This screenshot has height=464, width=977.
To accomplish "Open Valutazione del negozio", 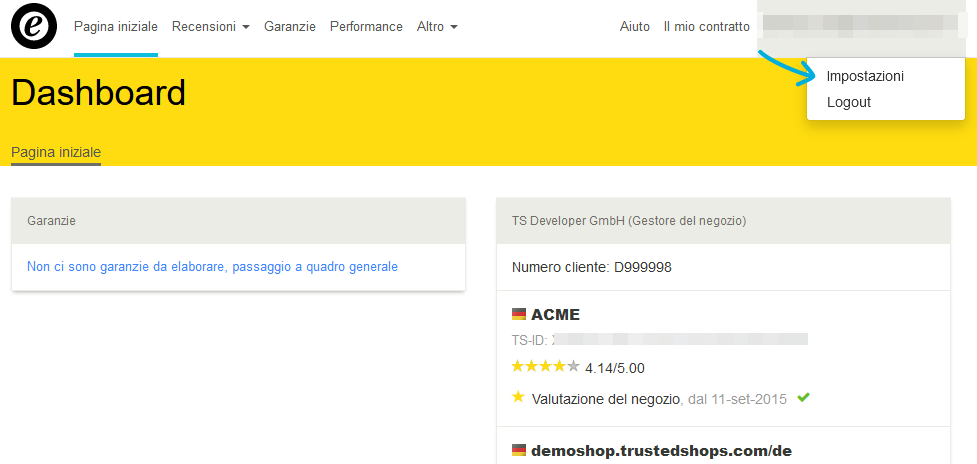I will coord(606,399).
